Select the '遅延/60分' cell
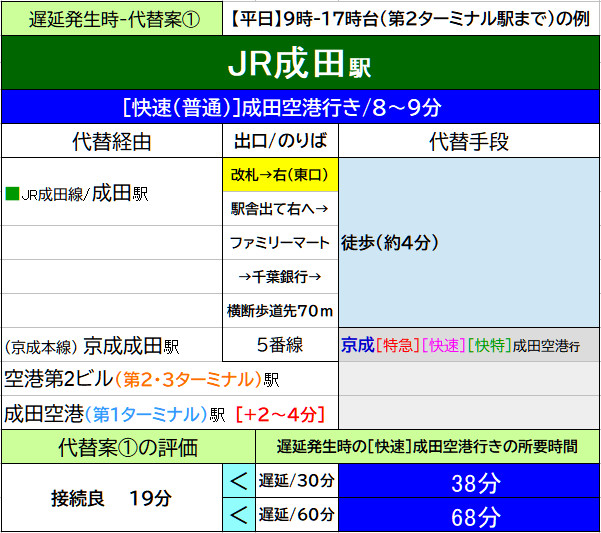This screenshot has width=601, height=533. pos(297,515)
